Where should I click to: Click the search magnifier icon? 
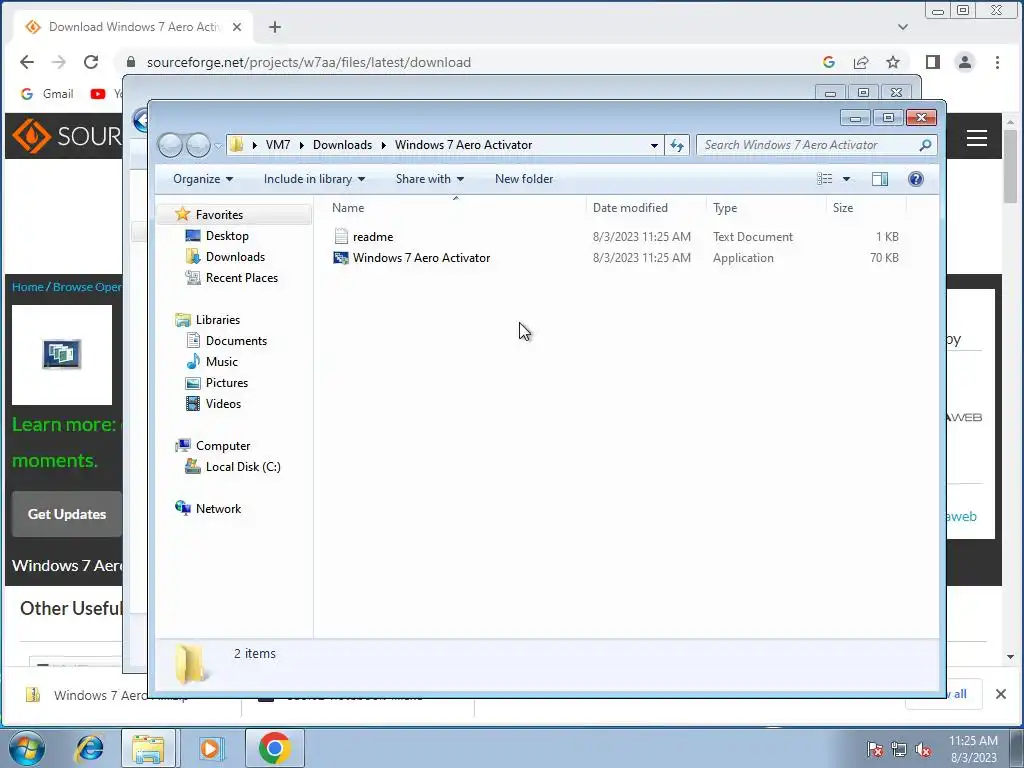[x=925, y=145]
